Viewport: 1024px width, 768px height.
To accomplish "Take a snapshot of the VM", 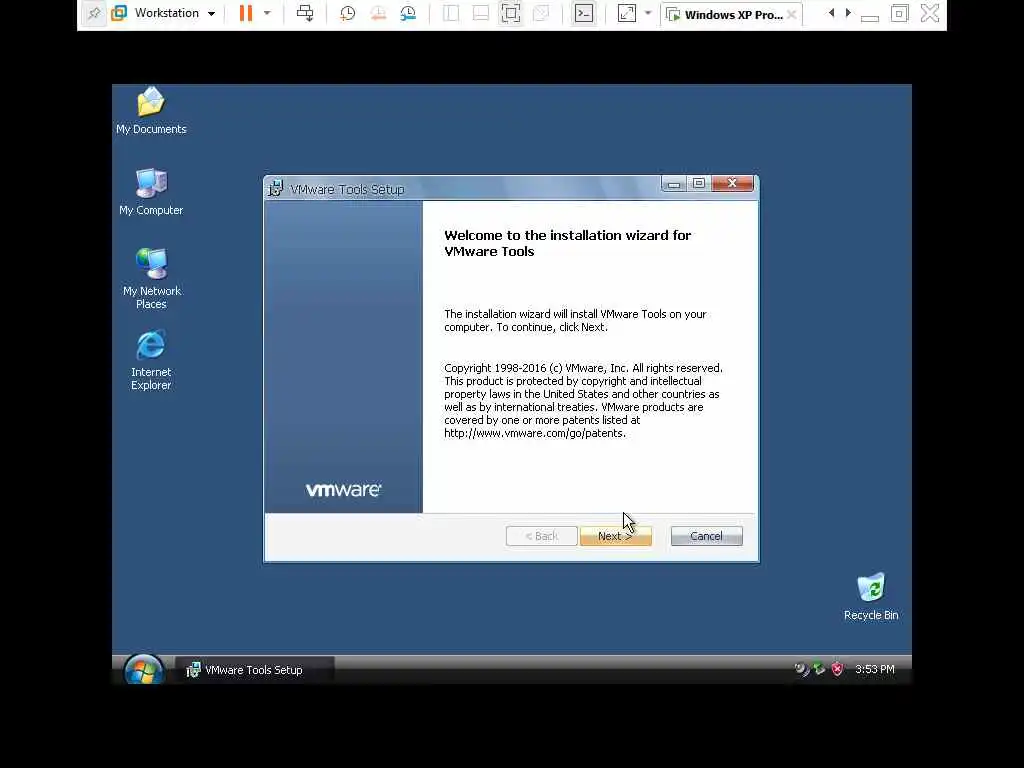I will click(347, 13).
